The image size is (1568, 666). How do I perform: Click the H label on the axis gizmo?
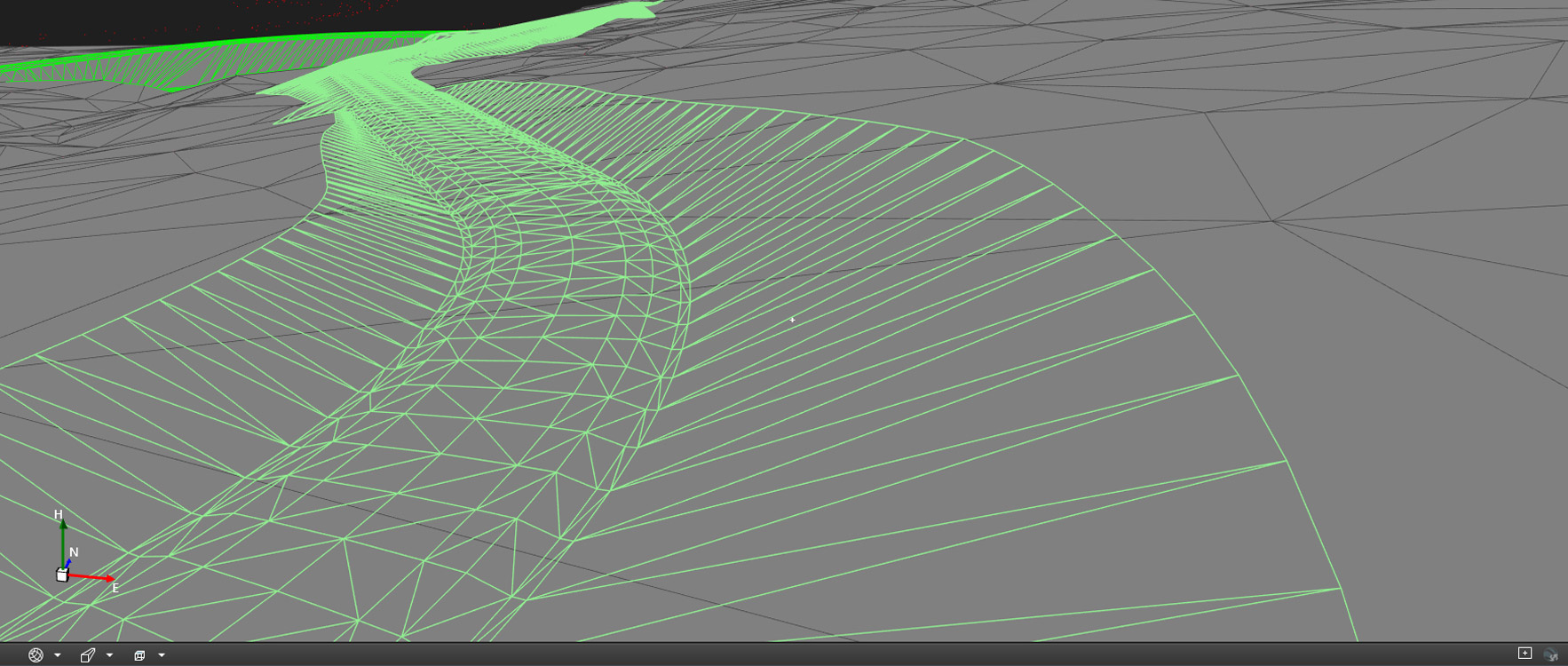(x=59, y=515)
